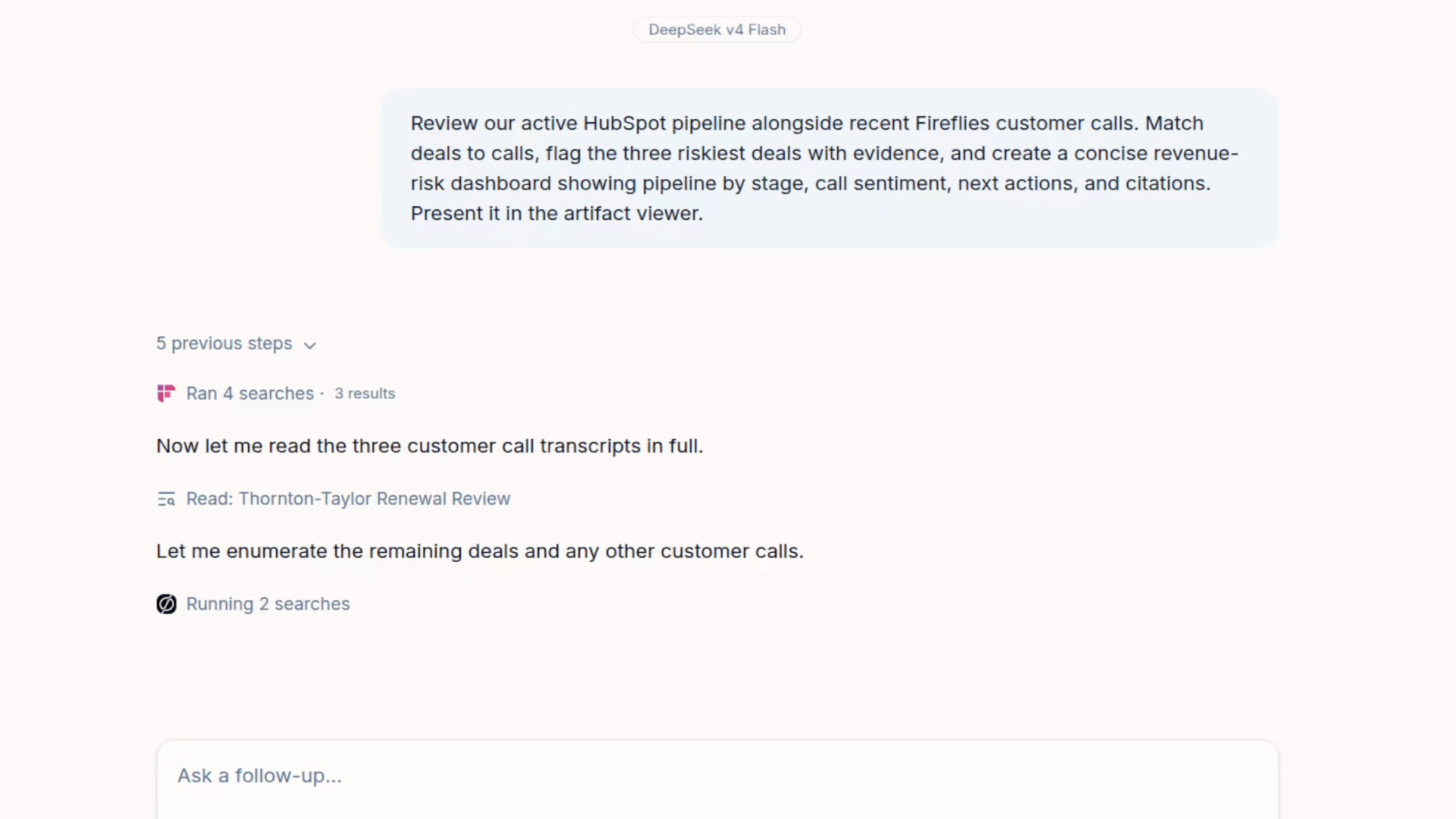
Task: Open the DeepSeek v4 Flash model pill
Action: pyautogui.click(x=717, y=30)
